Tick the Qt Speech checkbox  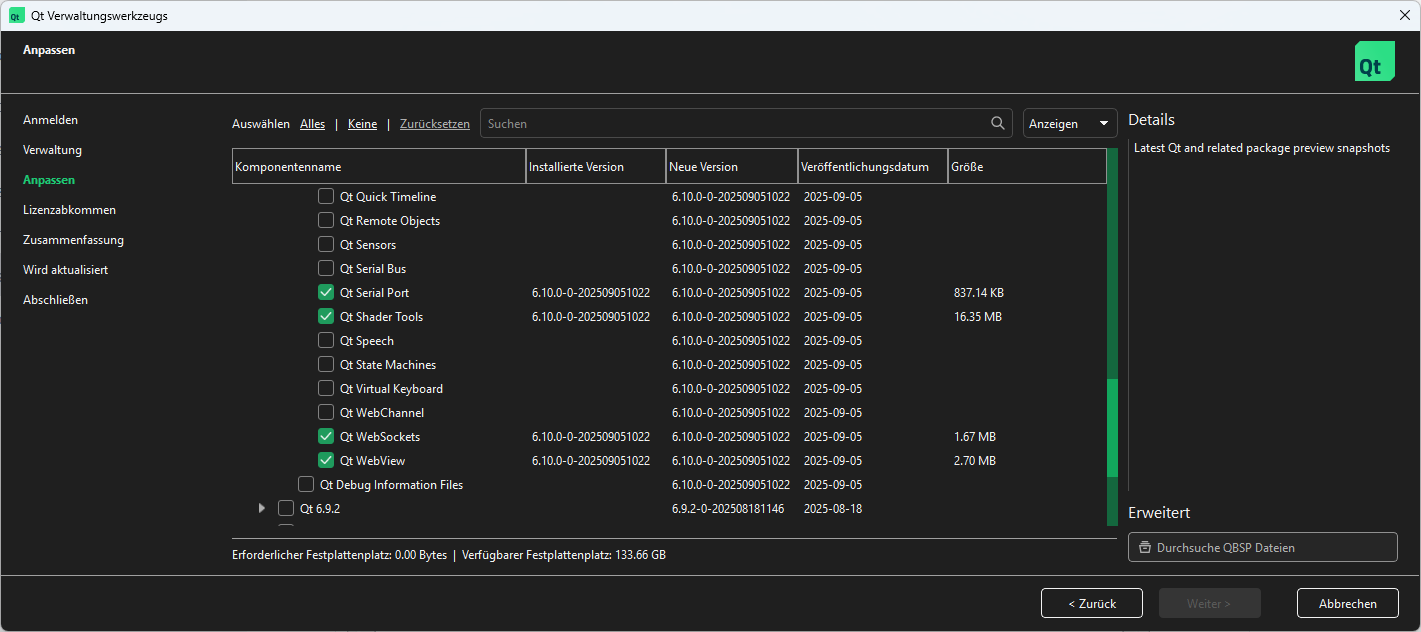click(x=326, y=340)
